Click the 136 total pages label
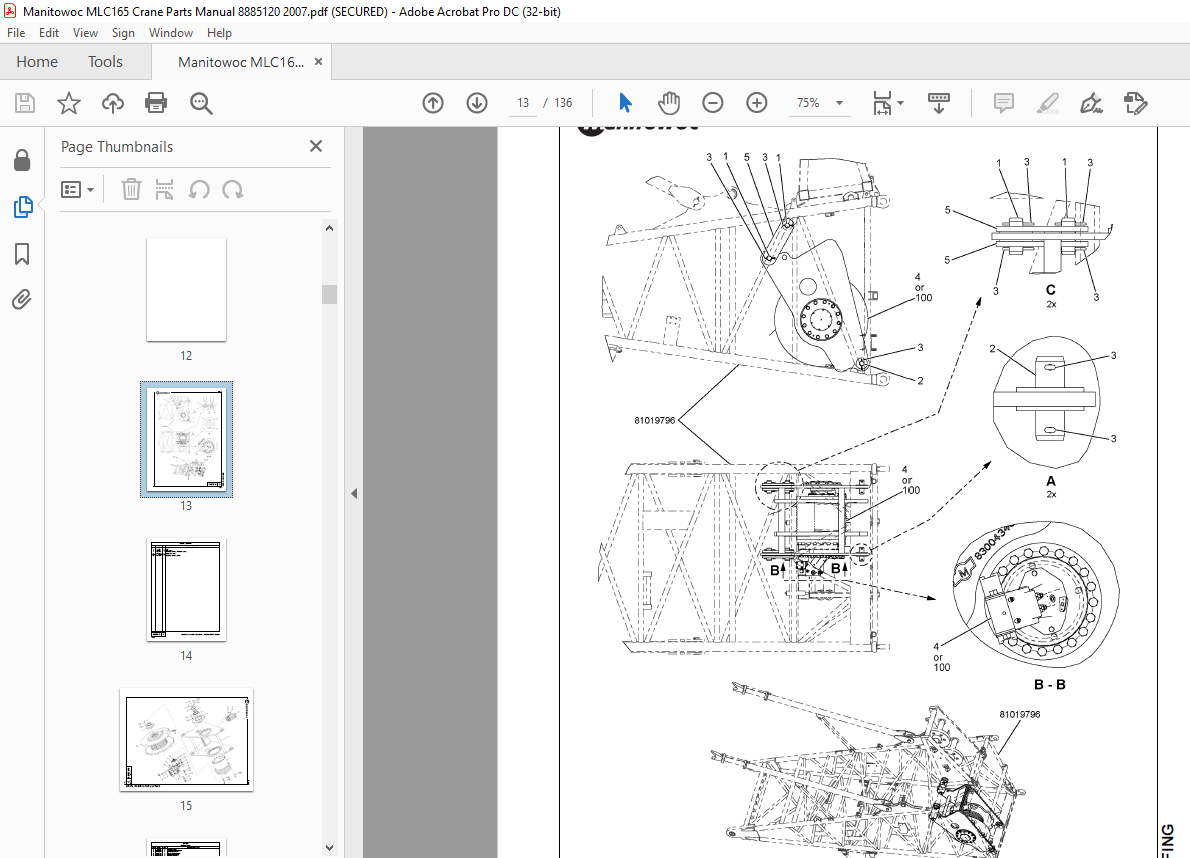Viewport: 1190px width, 858px height. click(x=563, y=103)
